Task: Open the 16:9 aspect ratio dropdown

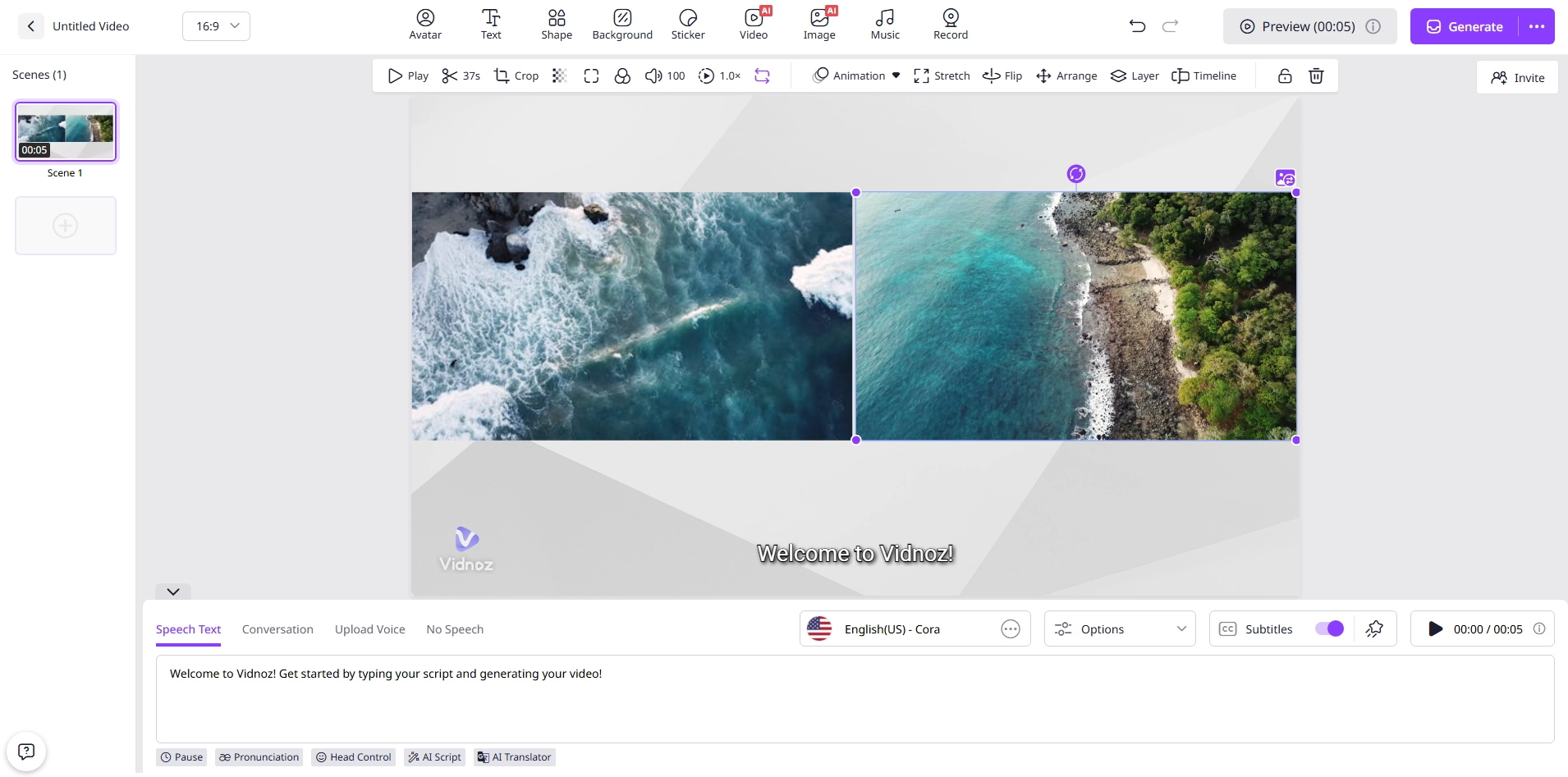Action: 215,25
